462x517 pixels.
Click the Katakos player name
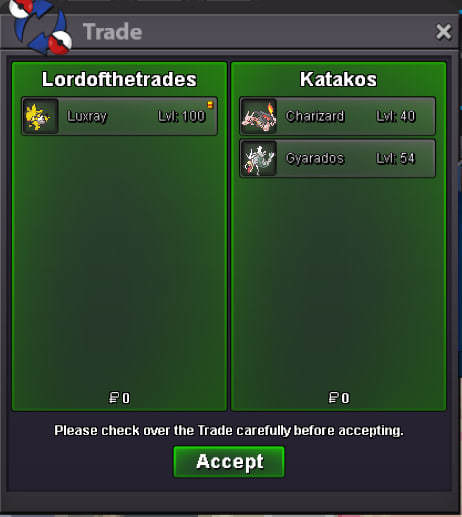point(338,79)
